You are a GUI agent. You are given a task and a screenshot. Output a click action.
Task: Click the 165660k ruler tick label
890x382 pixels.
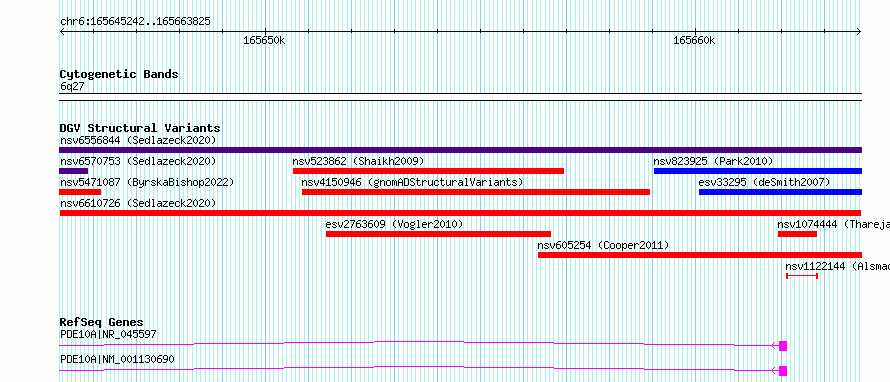pos(694,41)
